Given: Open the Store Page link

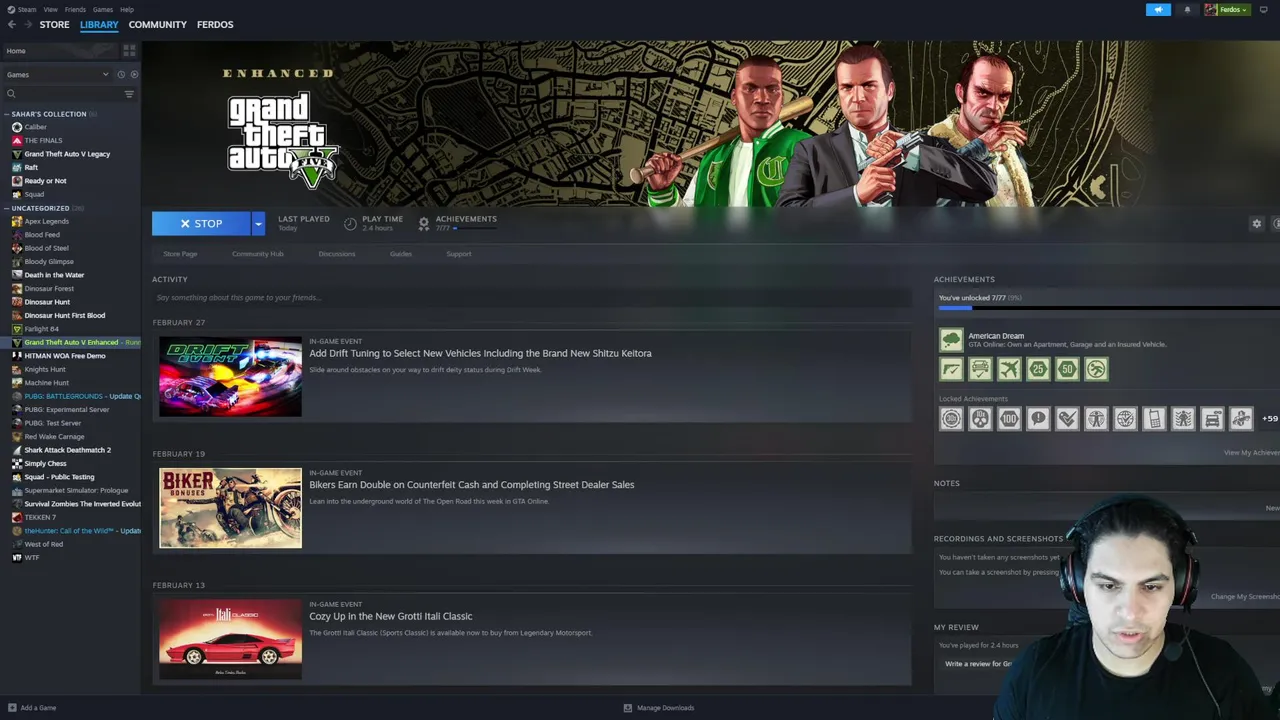Looking at the screenshot, I should tap(180, 254).
